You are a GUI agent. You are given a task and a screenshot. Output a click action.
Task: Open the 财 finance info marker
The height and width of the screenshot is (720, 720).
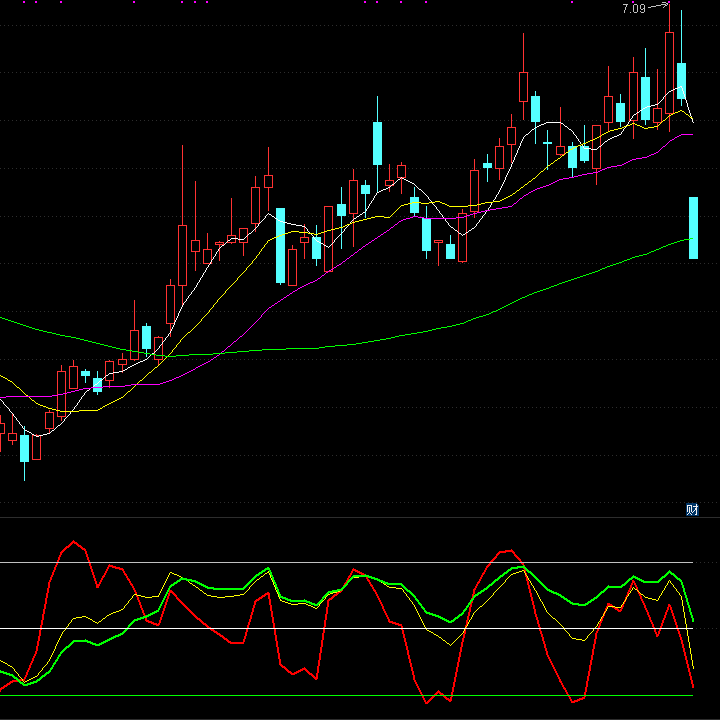coord(692,510)
